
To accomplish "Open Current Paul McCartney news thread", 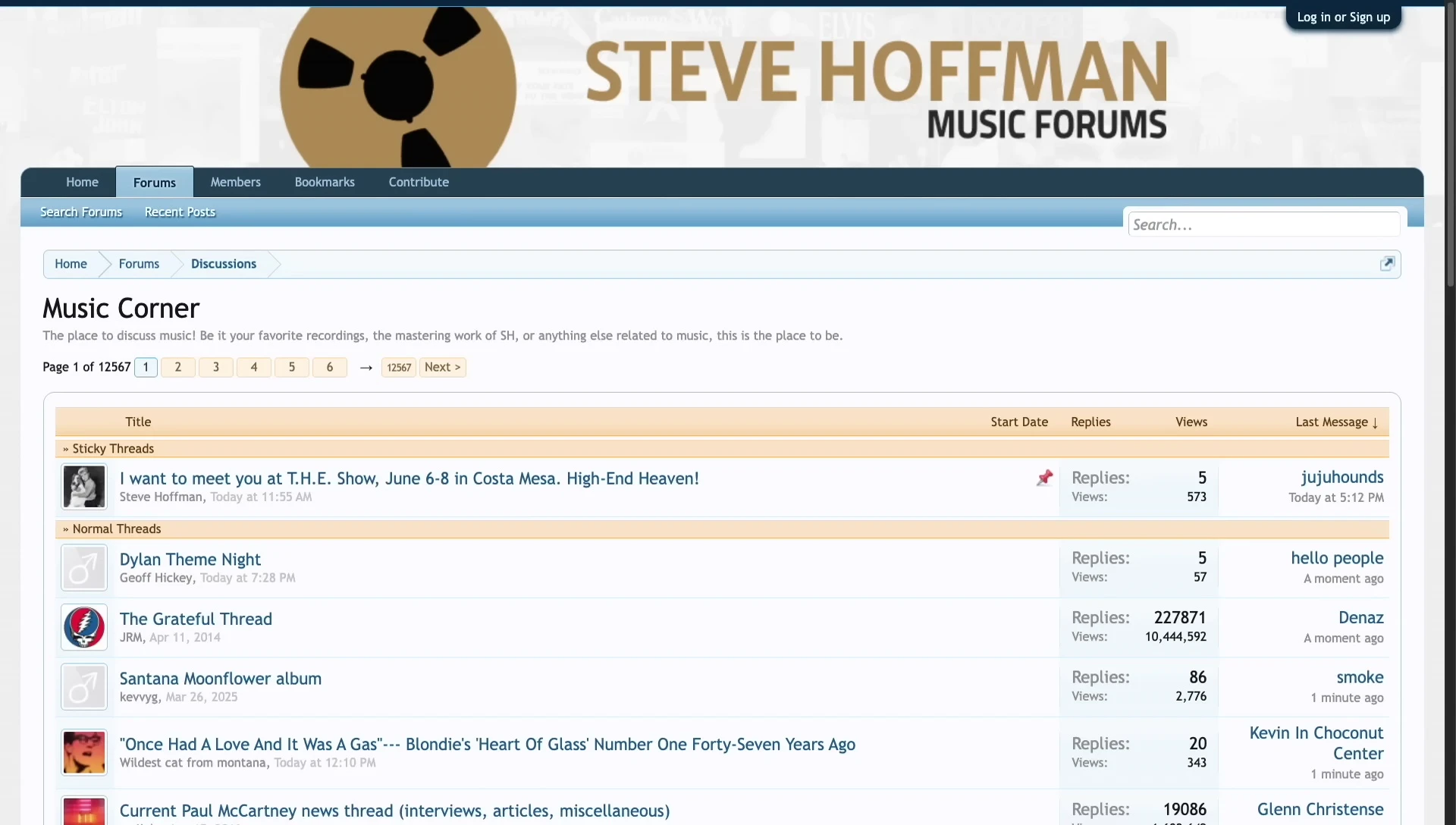I will click(394, 811).
